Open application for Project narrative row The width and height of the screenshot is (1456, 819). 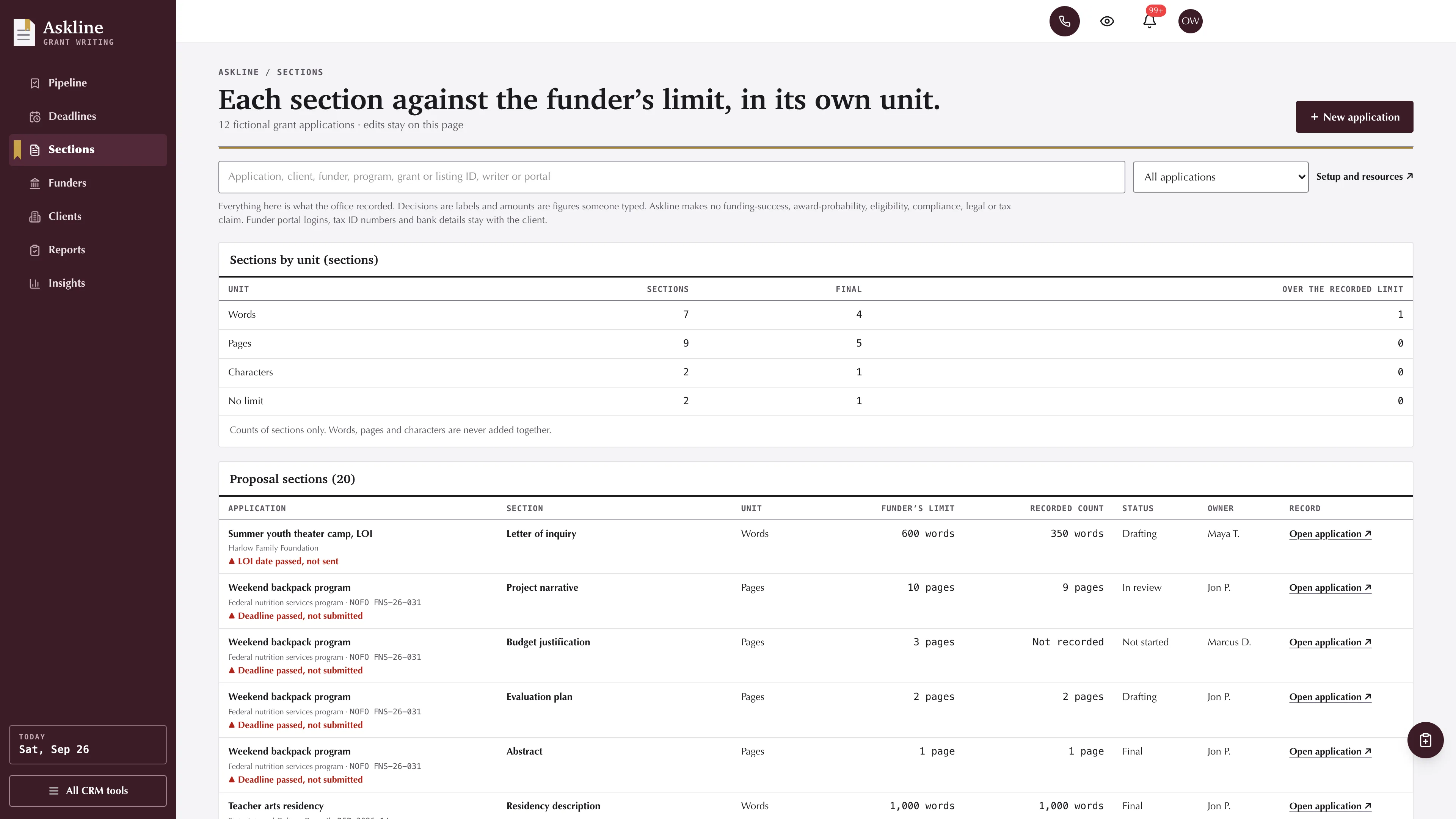coord(1330,588)
